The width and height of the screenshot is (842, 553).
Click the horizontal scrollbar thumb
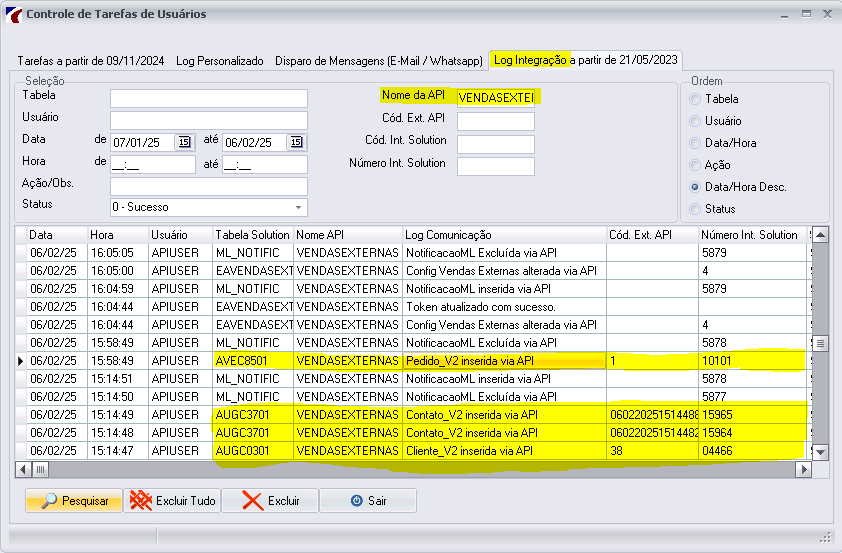(40, 470)
